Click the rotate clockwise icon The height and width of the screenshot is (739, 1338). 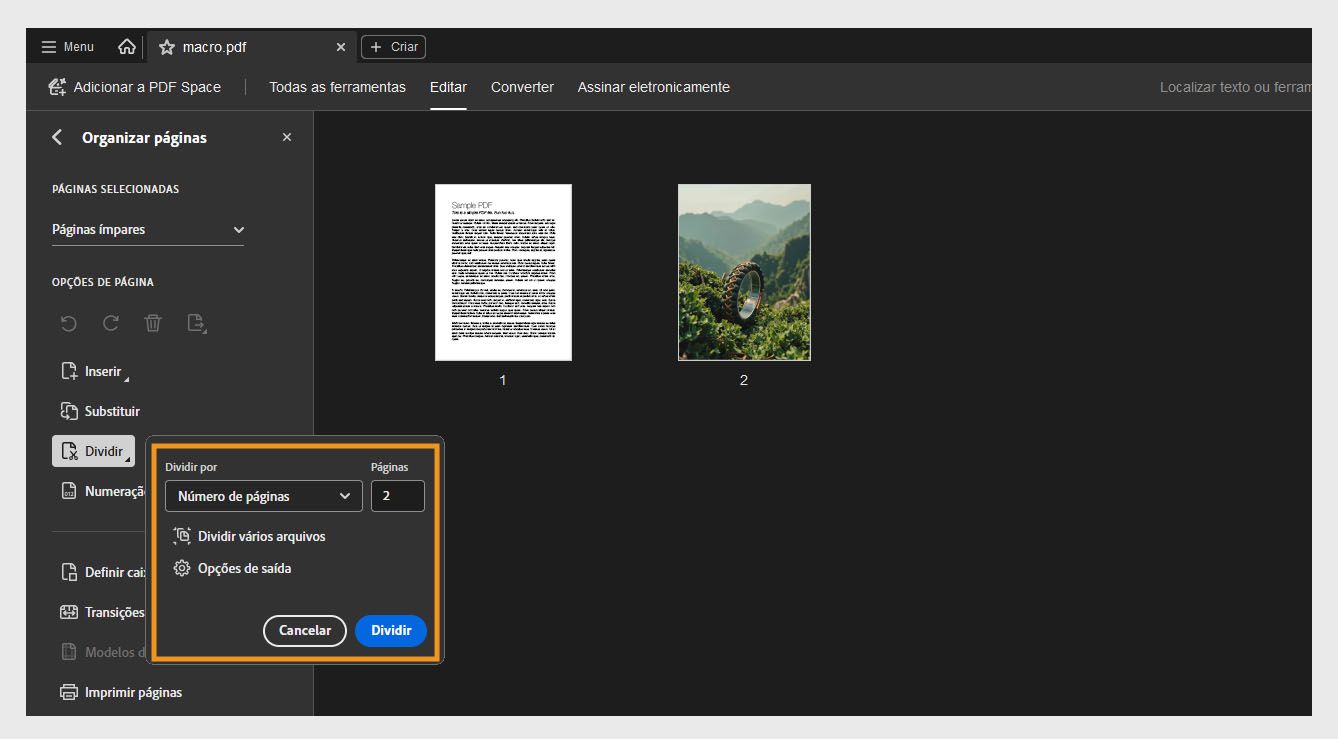pyautogui.click(x=110, y=323)
